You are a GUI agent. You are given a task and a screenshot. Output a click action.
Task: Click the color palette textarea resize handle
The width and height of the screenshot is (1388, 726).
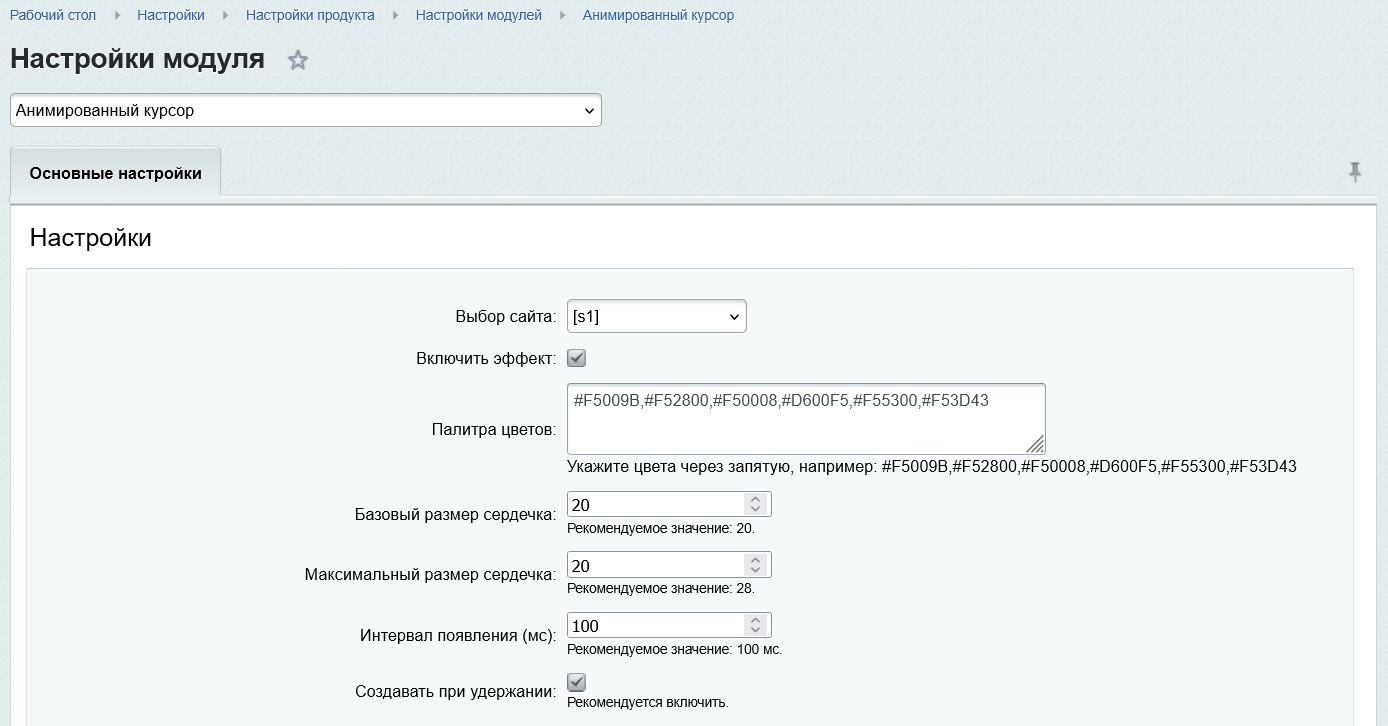(1035, 444)
